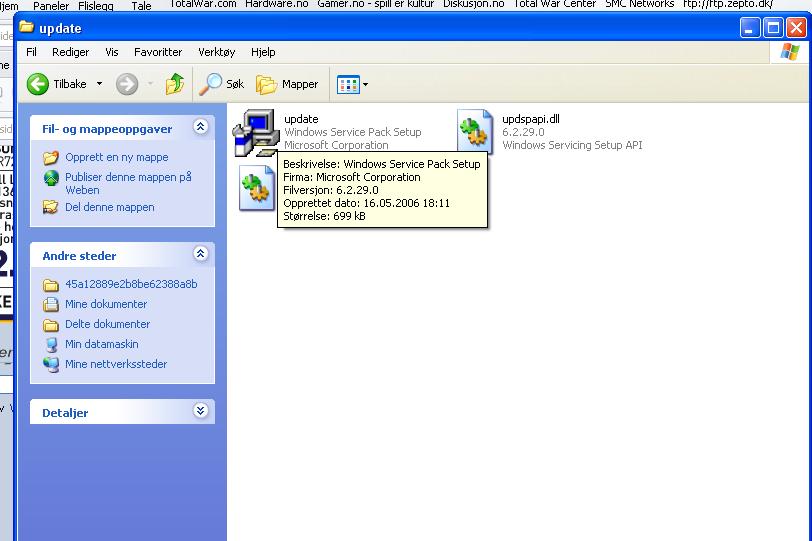The height and width of the screenshot is (541, 812).
Task: Go to Delte dokumenter
Action: pyautogui.click(x=107, y=324)
